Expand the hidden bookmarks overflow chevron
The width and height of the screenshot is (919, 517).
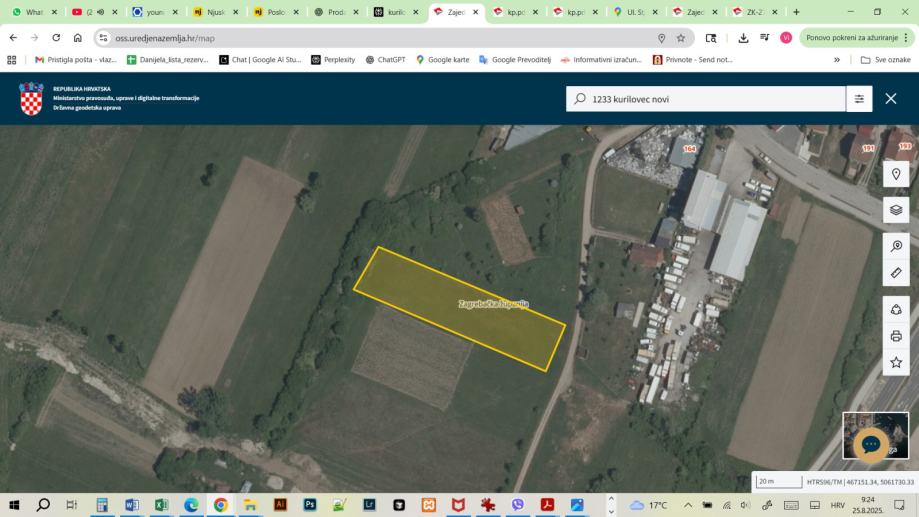pyautogui.click(x=837, y=60)
